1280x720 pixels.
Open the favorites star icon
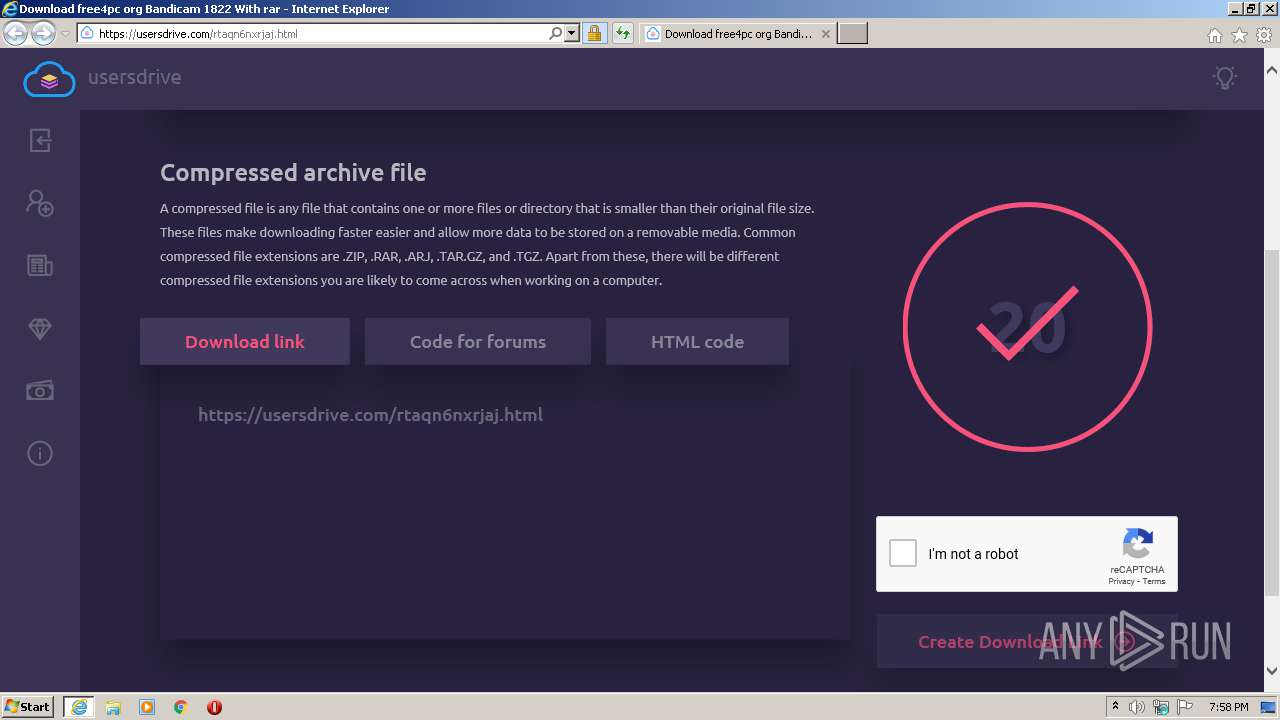click(1239, 35)
